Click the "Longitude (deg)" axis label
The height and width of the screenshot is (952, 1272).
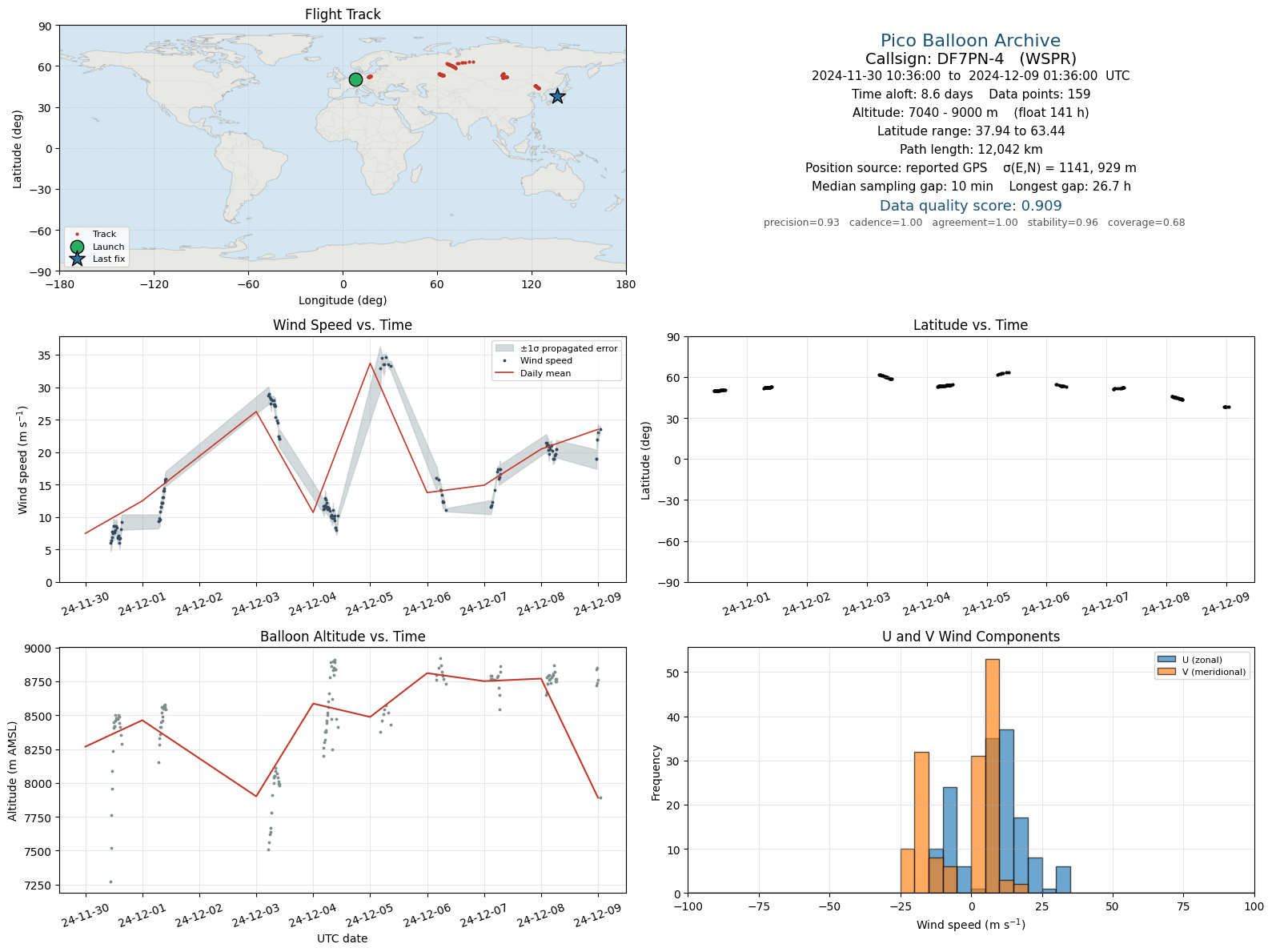point(343,300)
